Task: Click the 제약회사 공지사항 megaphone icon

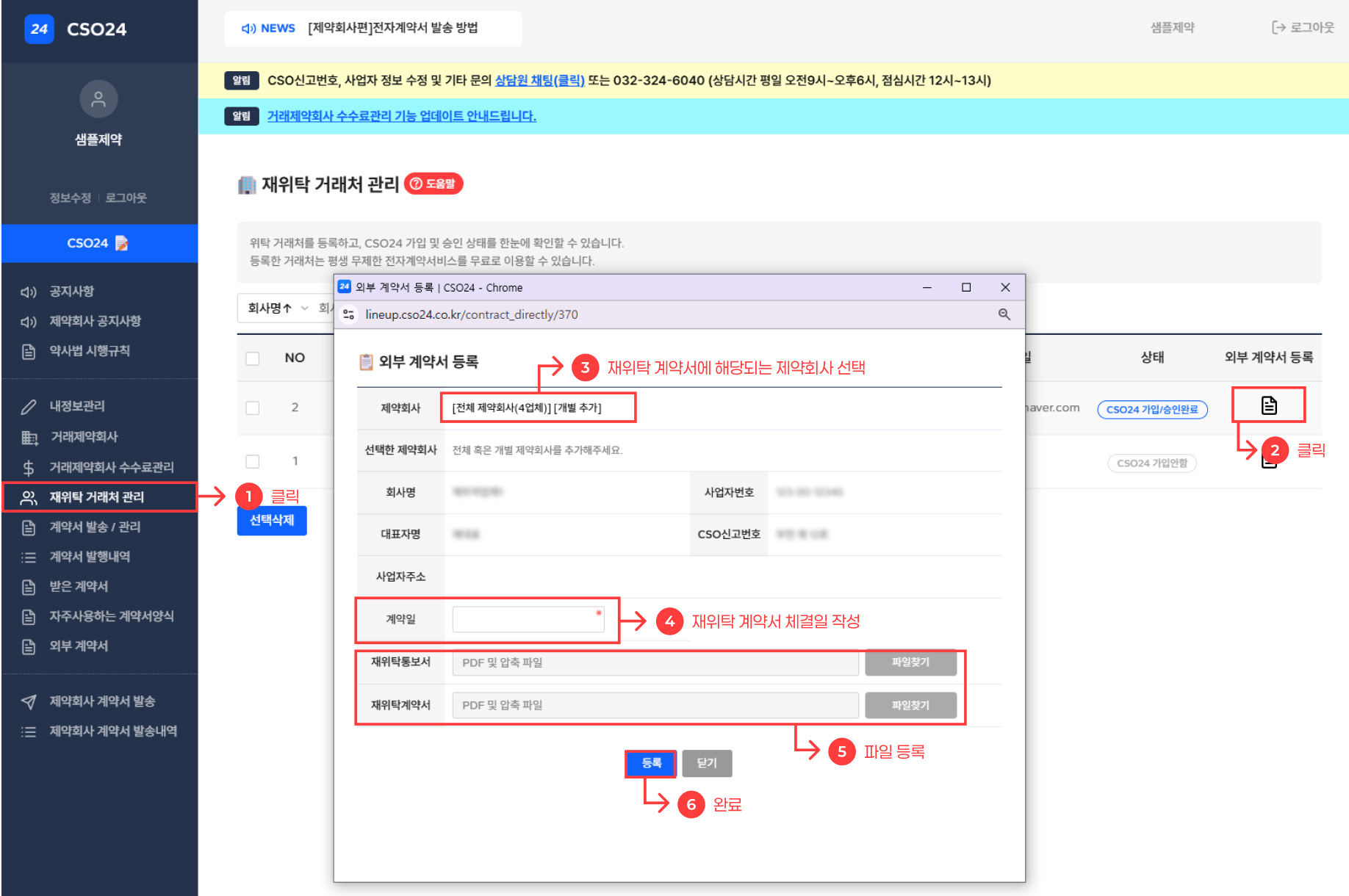Action: [29, 322]
